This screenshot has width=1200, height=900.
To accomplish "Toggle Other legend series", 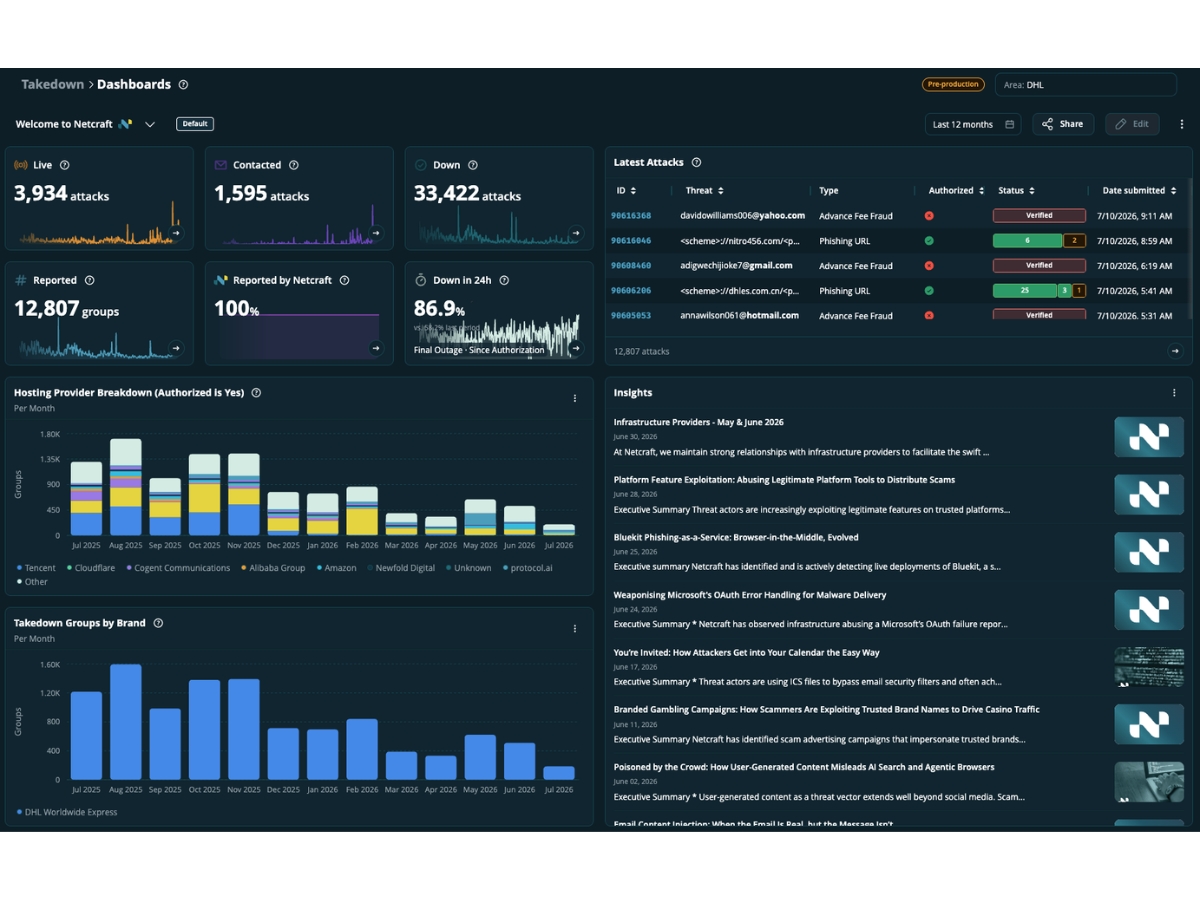I will point(32,582).
